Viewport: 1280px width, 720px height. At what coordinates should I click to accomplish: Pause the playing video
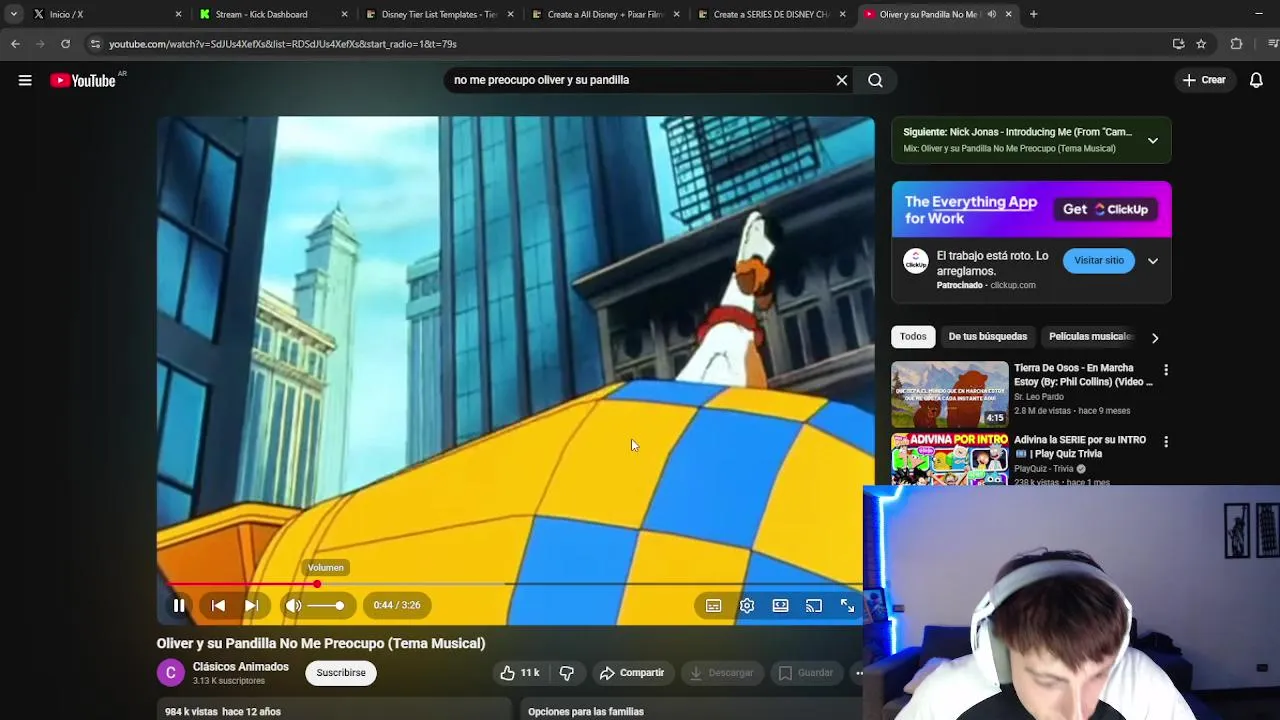coord(179,605)
